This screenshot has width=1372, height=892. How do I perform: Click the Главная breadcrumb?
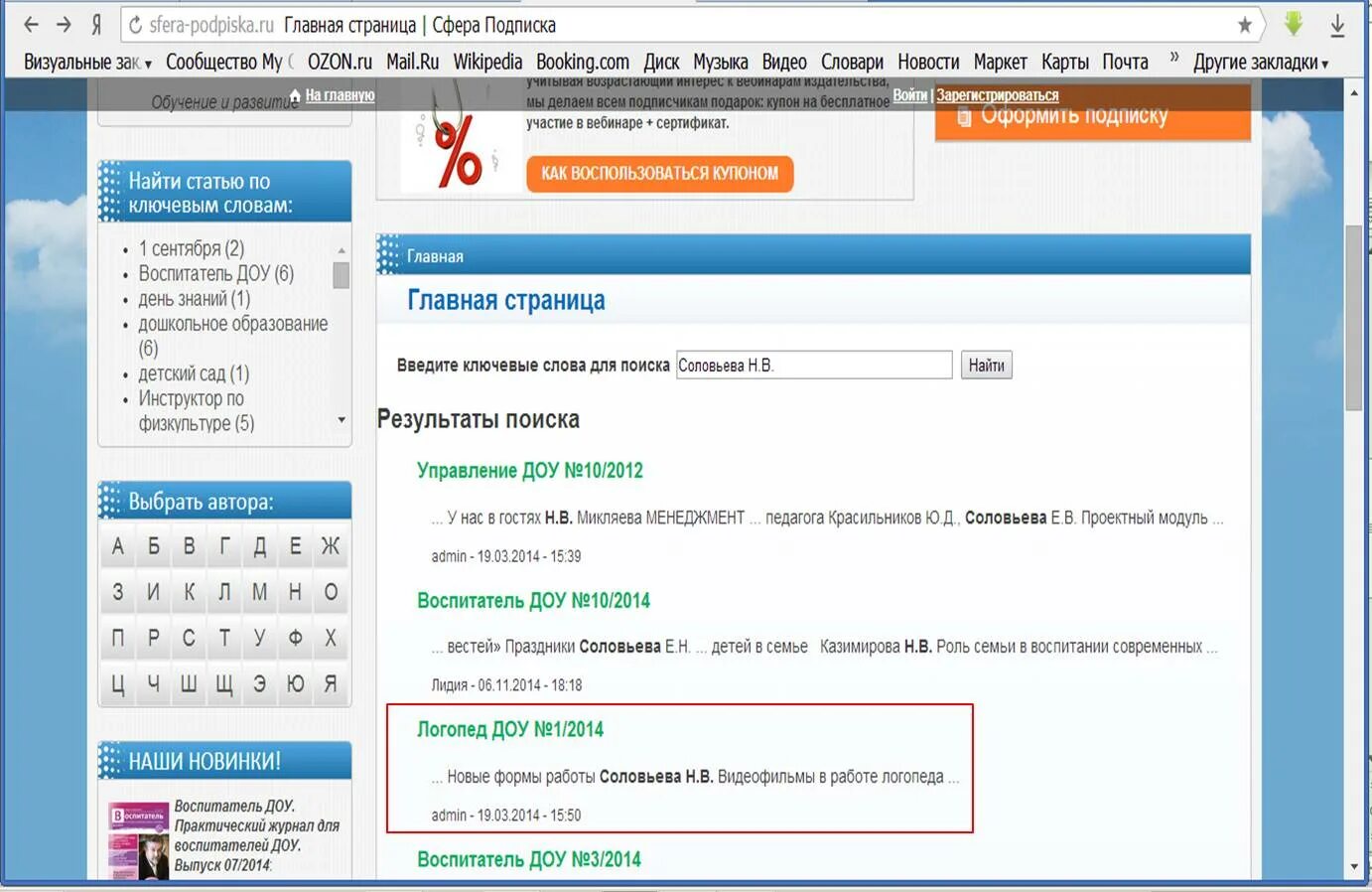point(435,256)
